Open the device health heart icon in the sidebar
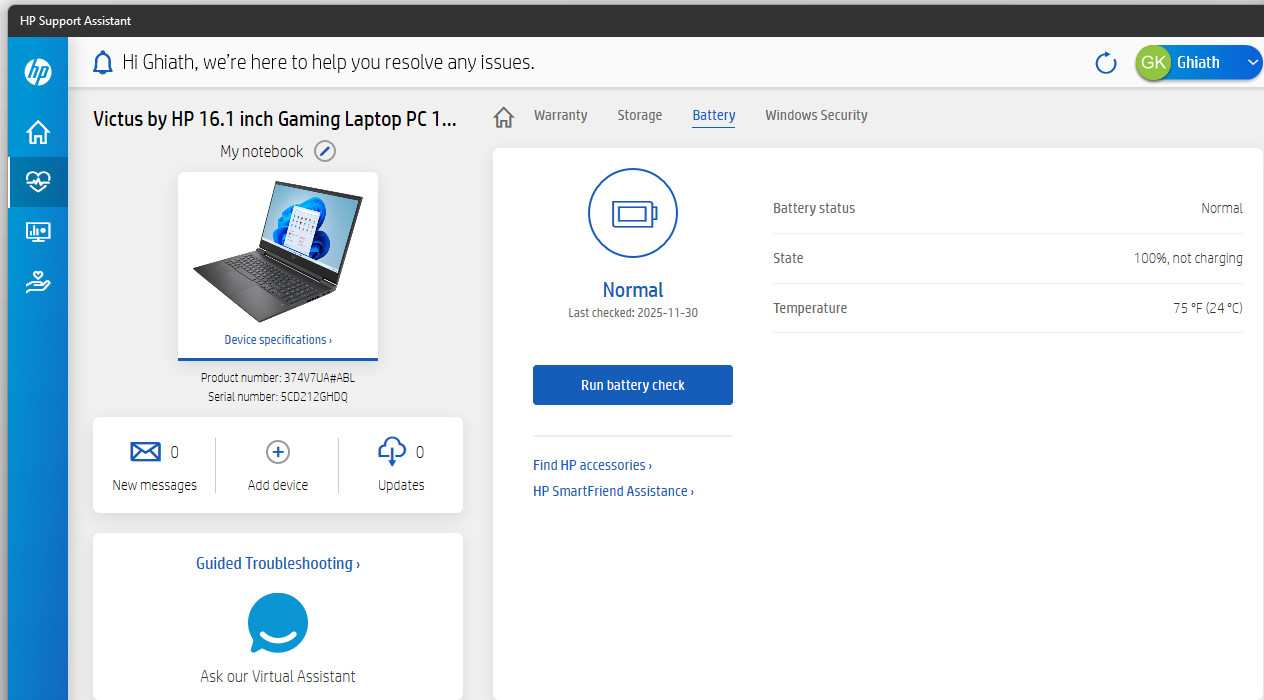 pos(38,182)
